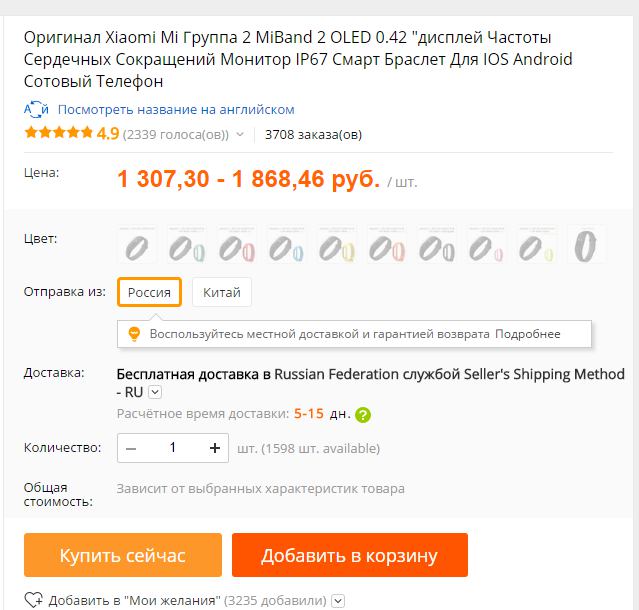Click the lightbulb tip icon

133,333
